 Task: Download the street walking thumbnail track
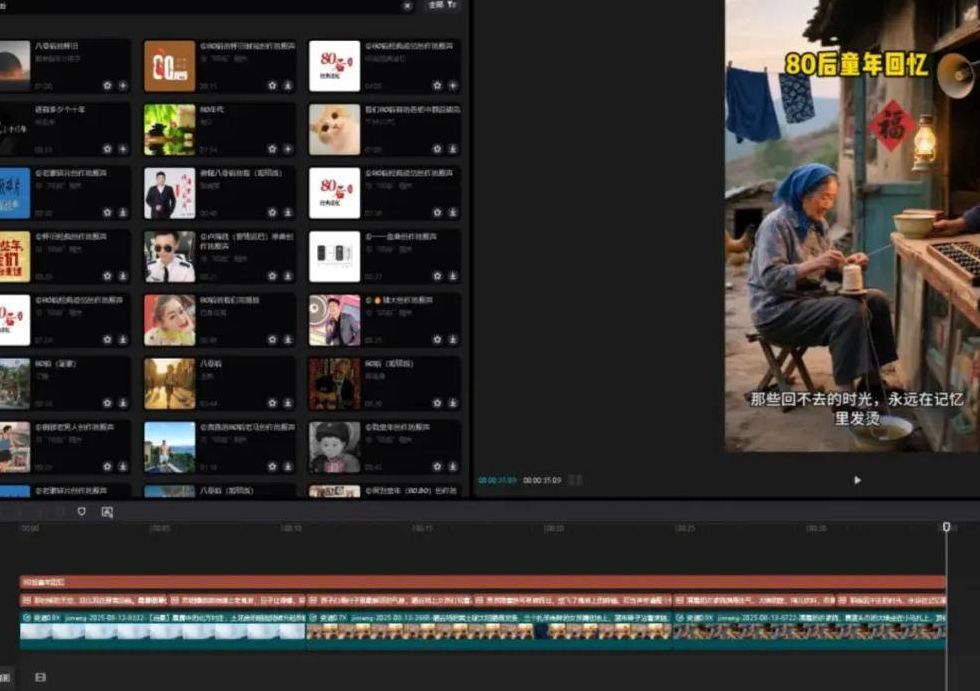tap(287, 402)
